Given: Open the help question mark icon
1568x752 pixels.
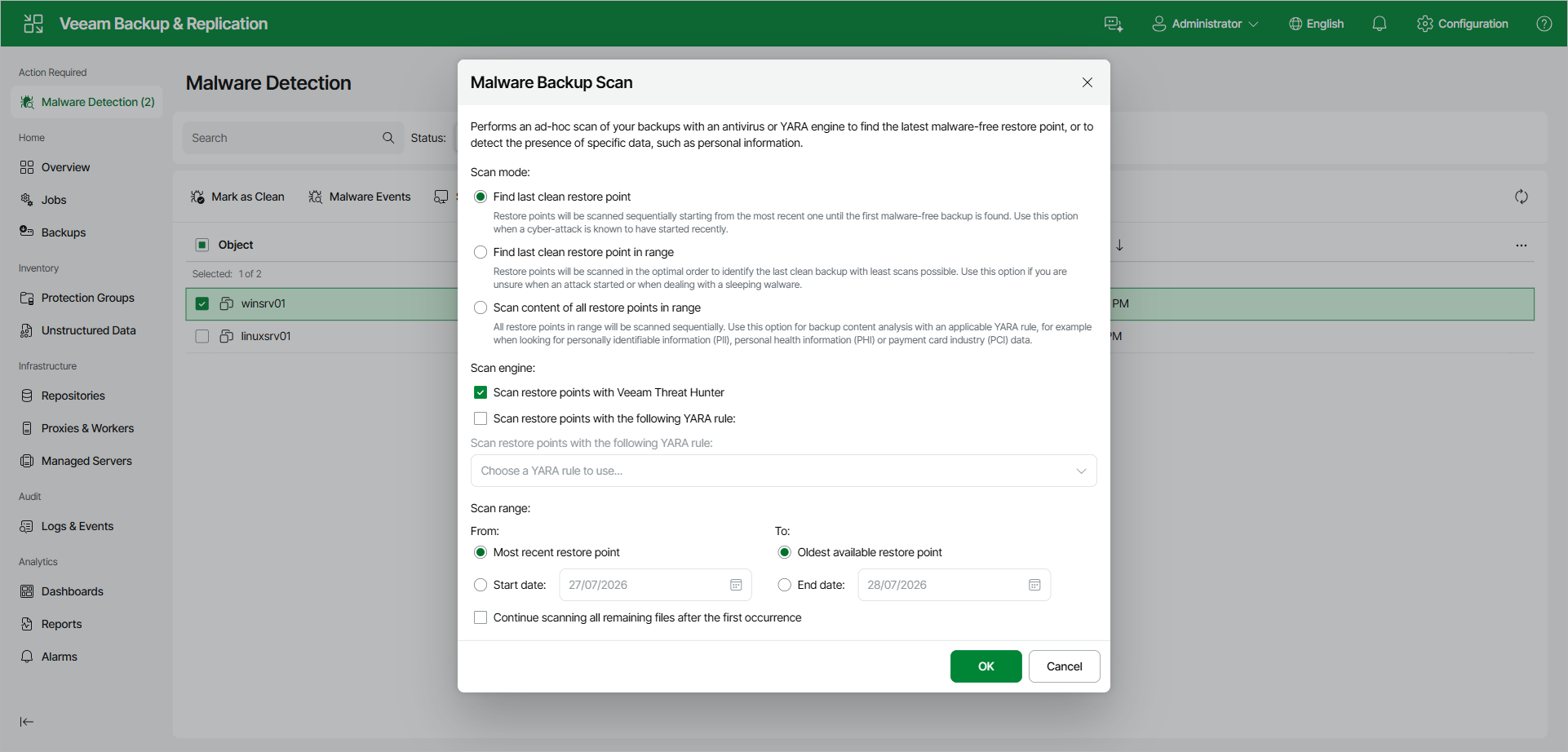Looking at the screenshot, I should [1544, 24].
